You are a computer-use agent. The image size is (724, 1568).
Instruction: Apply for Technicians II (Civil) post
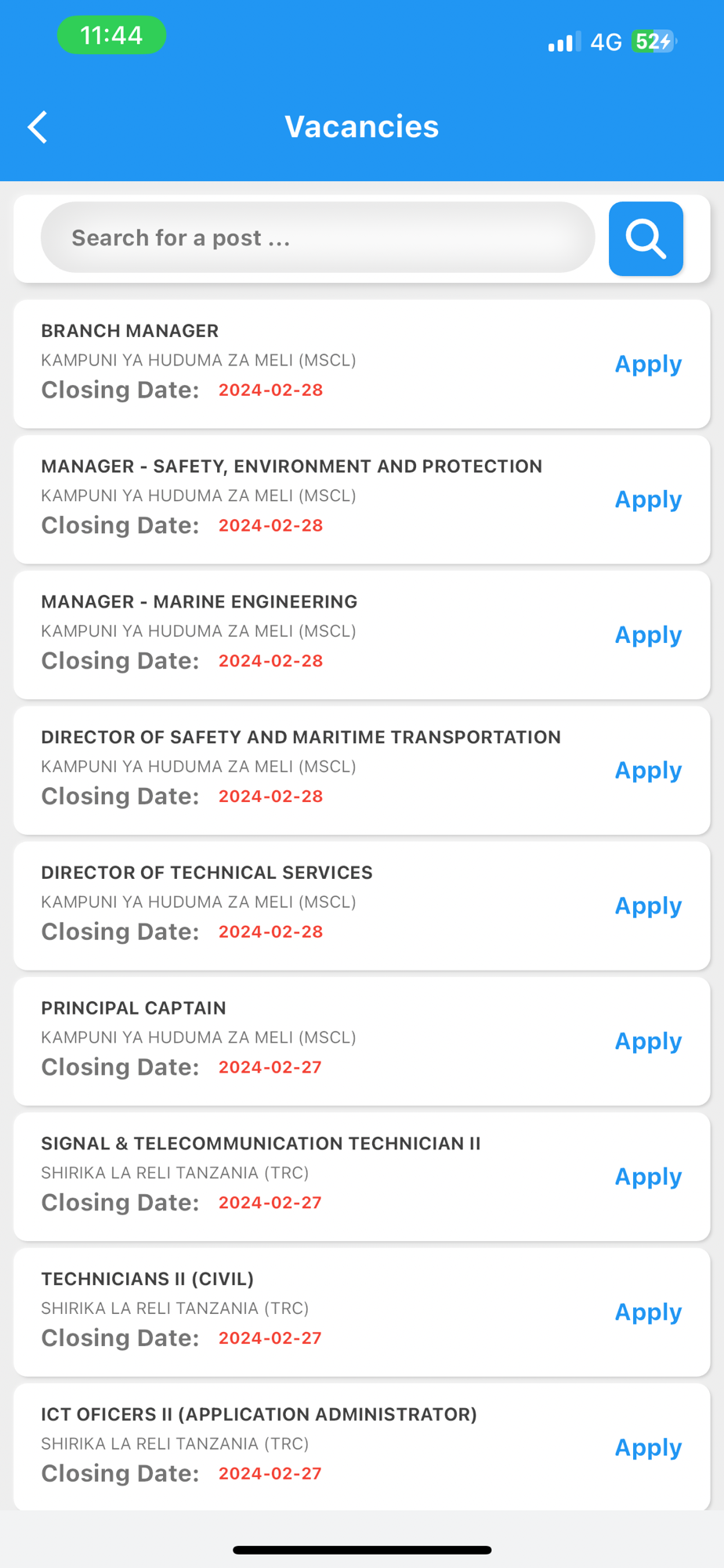(648, 1312)
